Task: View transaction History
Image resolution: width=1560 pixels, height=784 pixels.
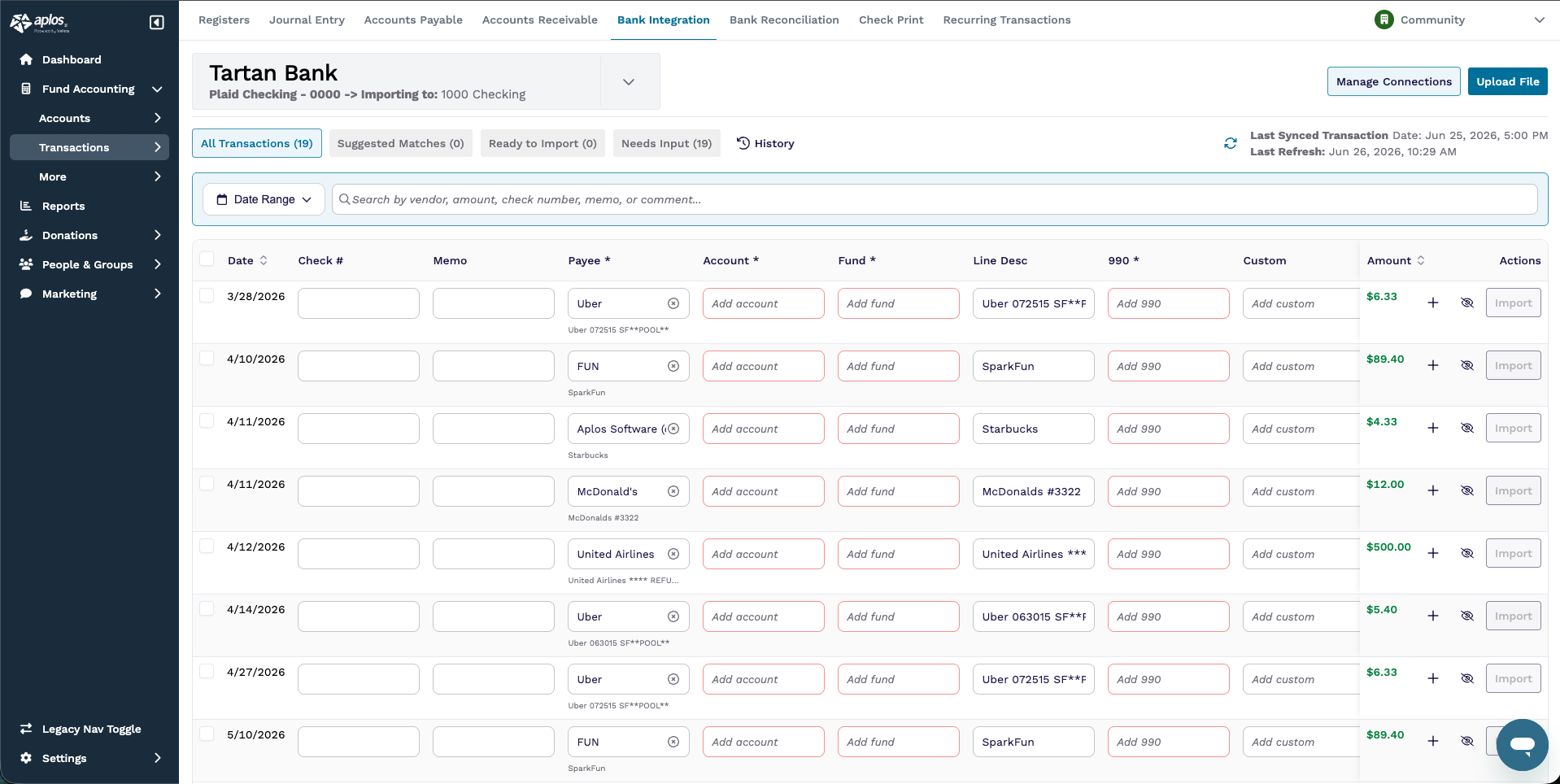Action: [x=765, y=143]
